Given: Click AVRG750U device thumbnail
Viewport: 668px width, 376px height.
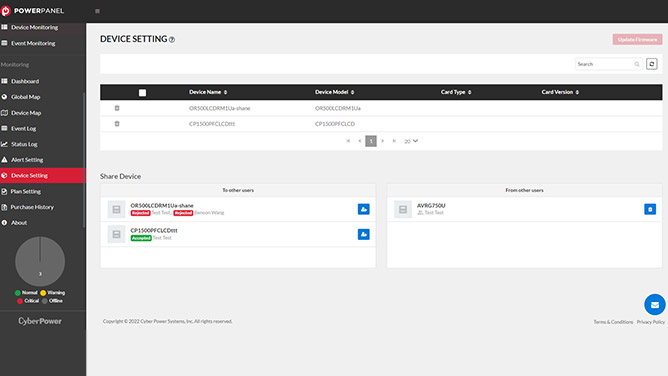Looking at the screenshot, I should (x=403, y=210).
